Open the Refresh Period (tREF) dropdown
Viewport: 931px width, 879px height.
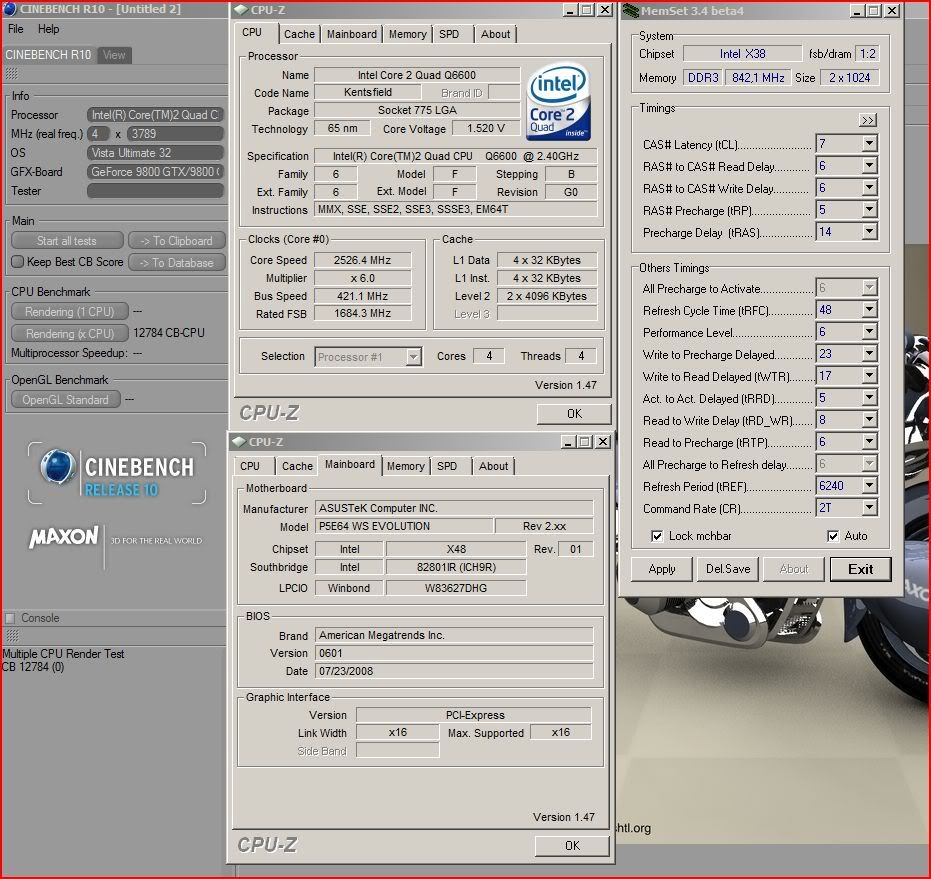(869, 486)
